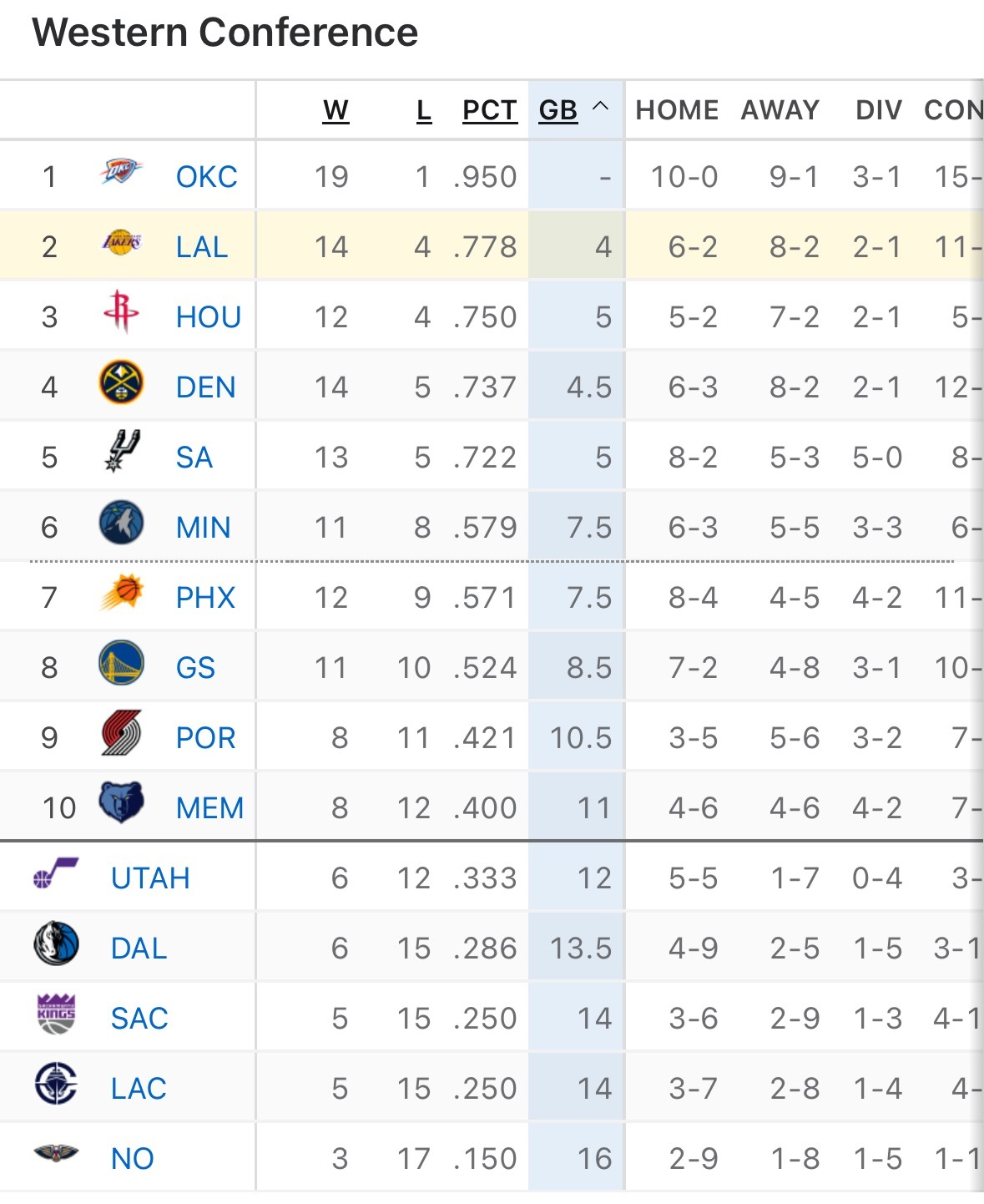Click the Dallas Mavericks logo
The width and height of the screenshot is (984, 1204).
[x=56, y=944]
